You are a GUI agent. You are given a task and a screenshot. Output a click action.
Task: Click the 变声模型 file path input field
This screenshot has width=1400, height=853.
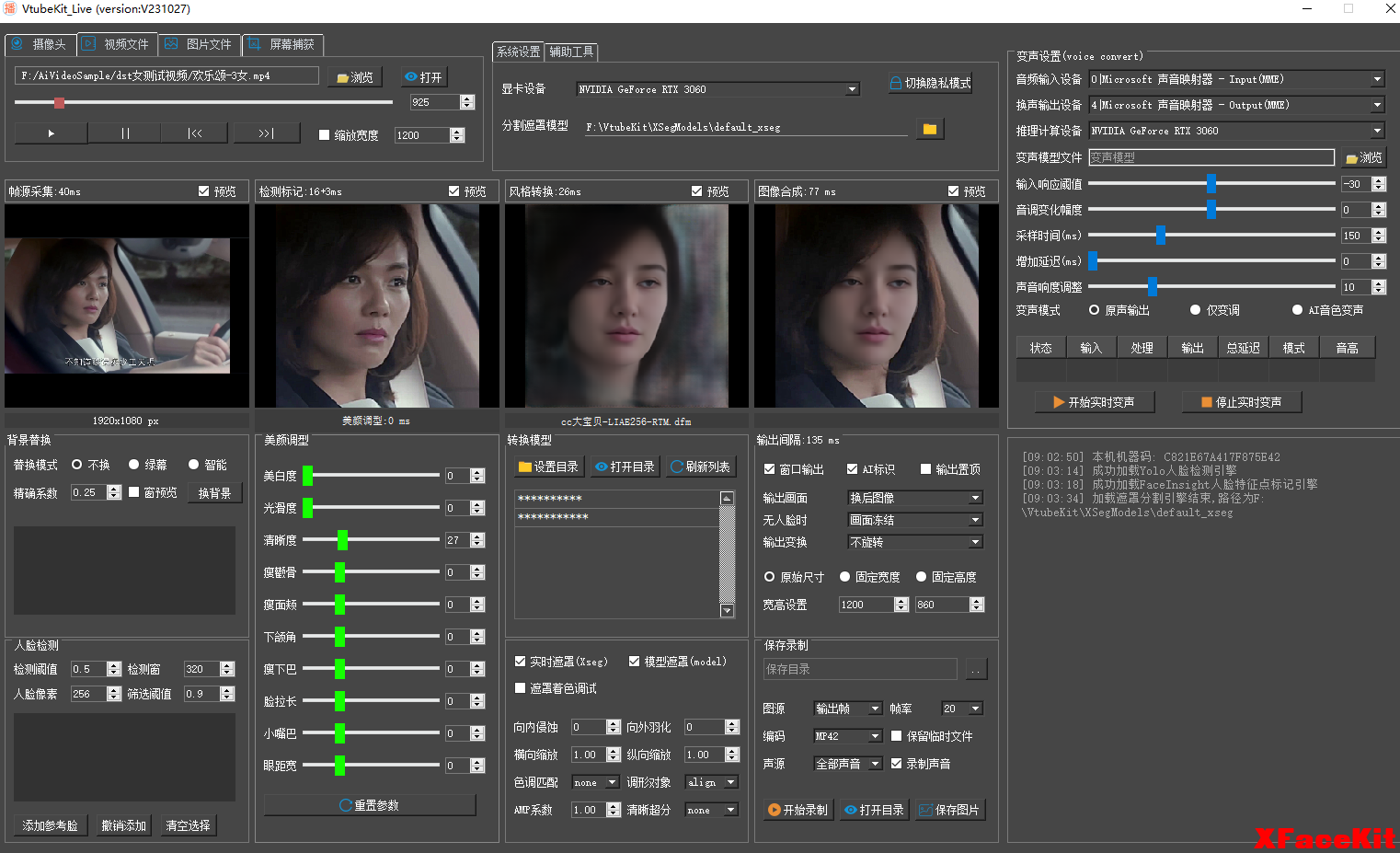pyautogui.click(x=1211, y=157)
